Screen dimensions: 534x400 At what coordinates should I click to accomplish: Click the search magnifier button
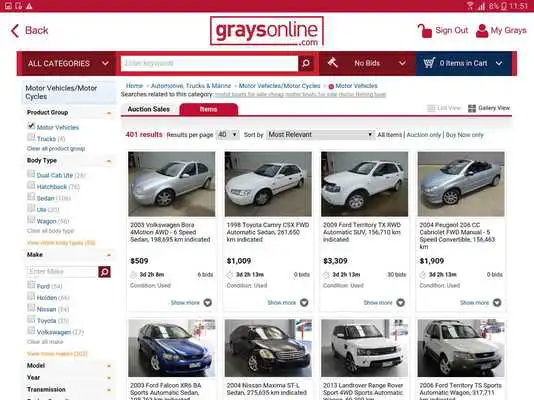pyautogui.click(x=306, y=63)
